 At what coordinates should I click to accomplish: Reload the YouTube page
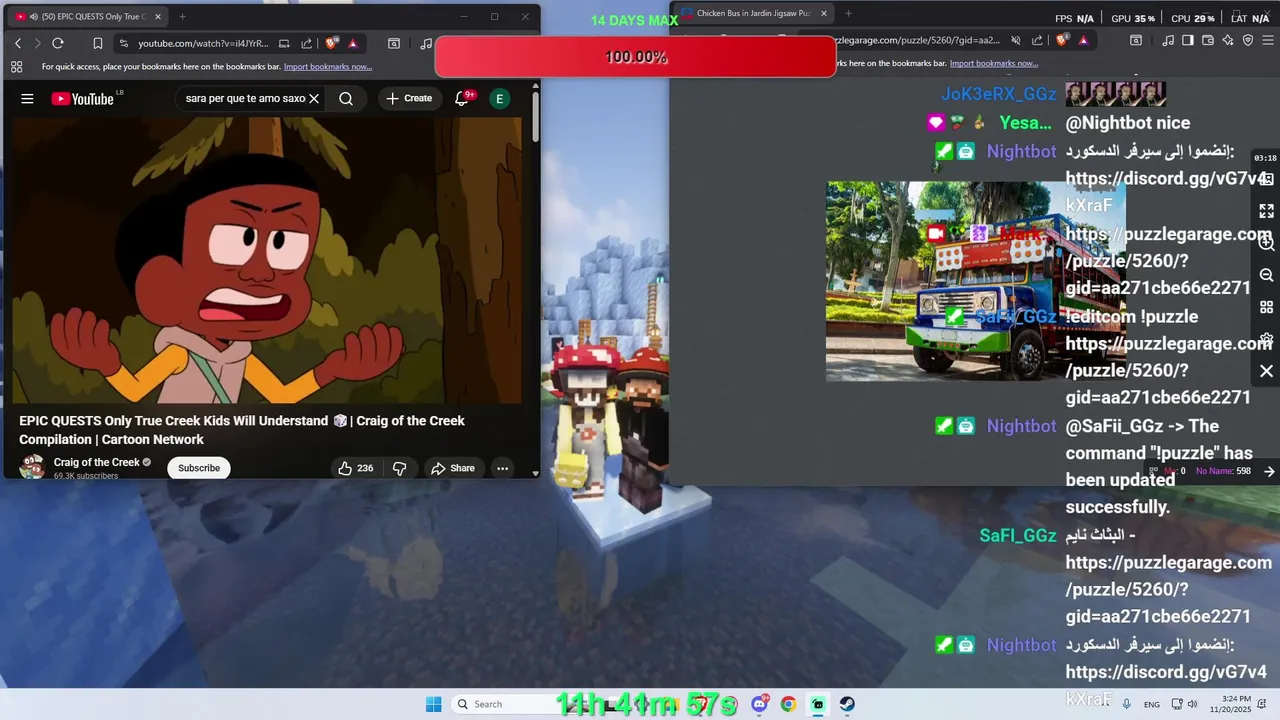point(58,43)
